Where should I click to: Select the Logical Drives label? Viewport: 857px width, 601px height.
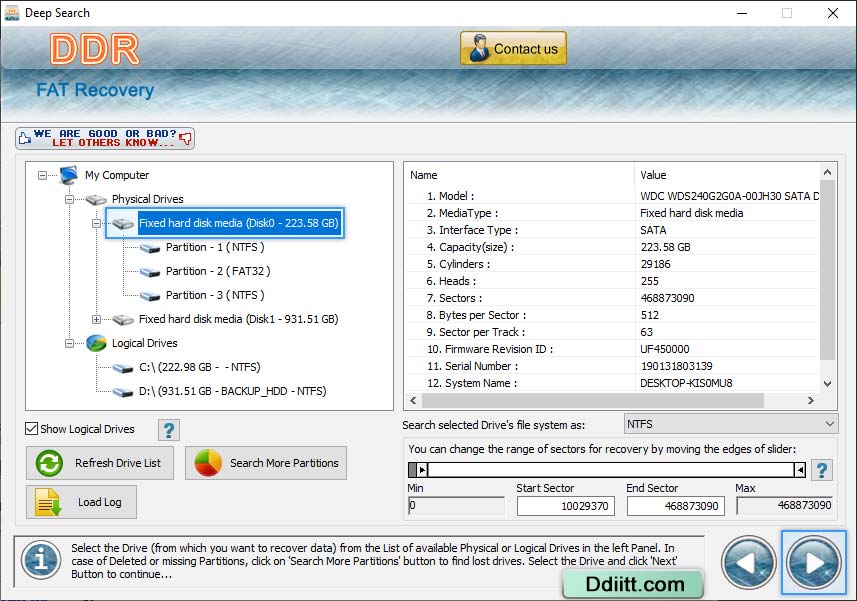(x=145, y=343)
